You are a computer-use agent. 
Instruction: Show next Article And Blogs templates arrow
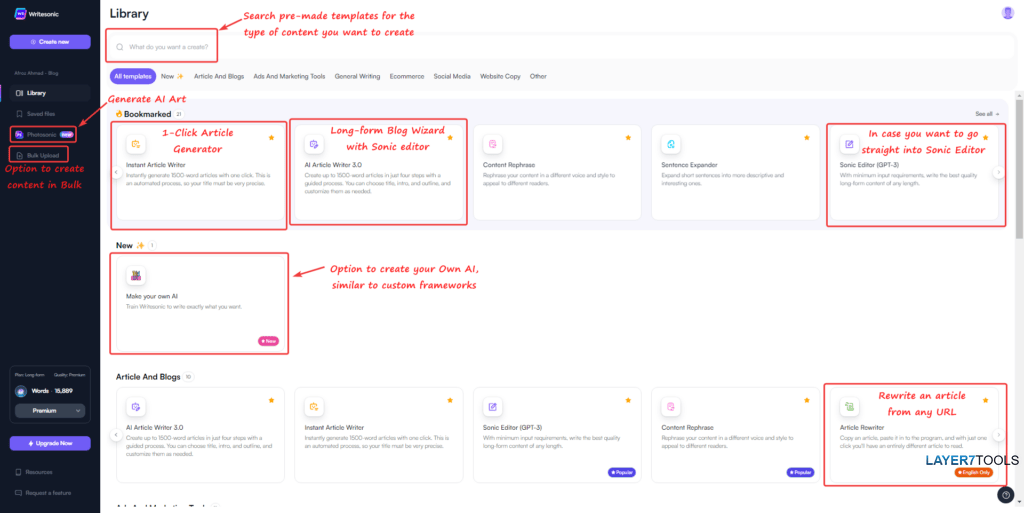[x=999, y=434]
